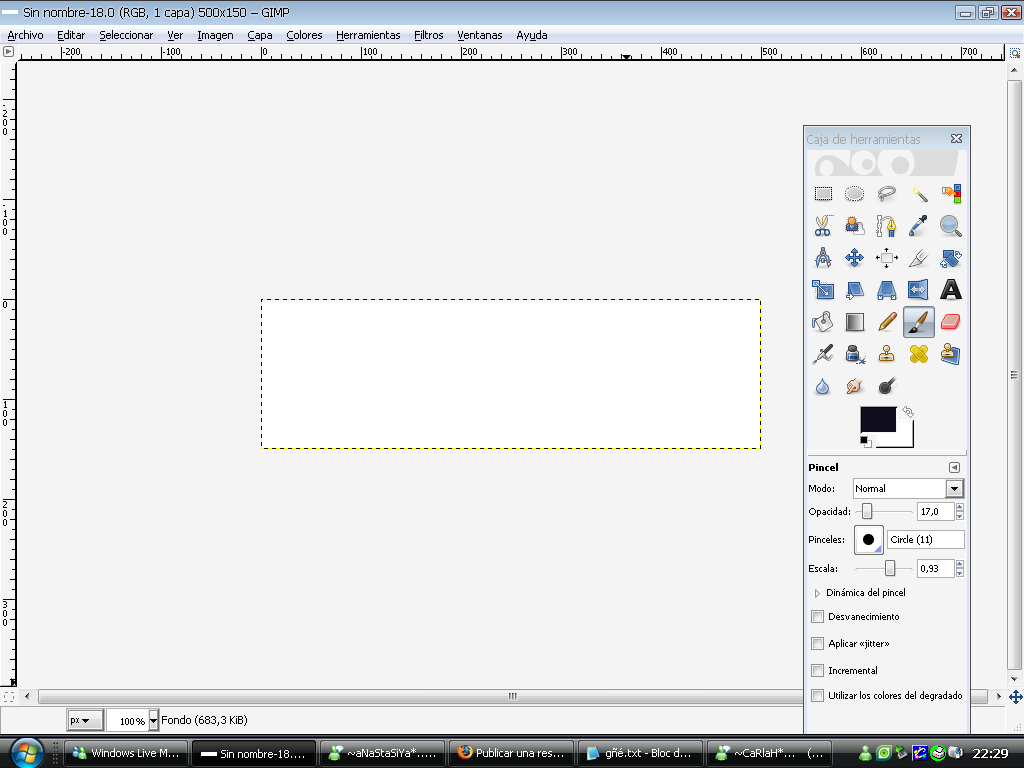Screen dimensions: 1024x768
Task: Pick the Bucket Fill tool
Action: (823, 322)
